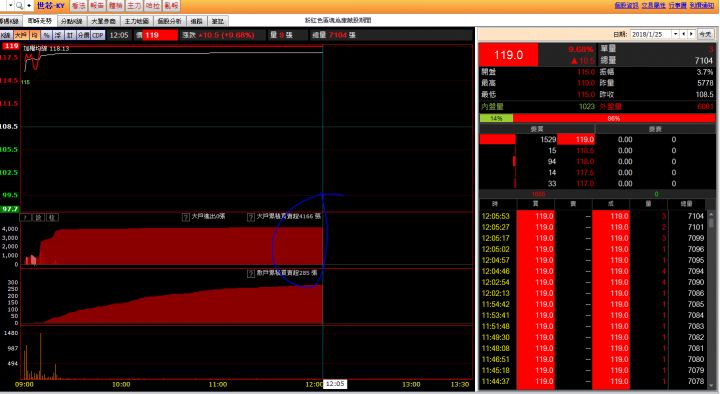Toggle the 浮 chart option button
The height and width of the screenshot is (394, 720).
click(58, 35)
